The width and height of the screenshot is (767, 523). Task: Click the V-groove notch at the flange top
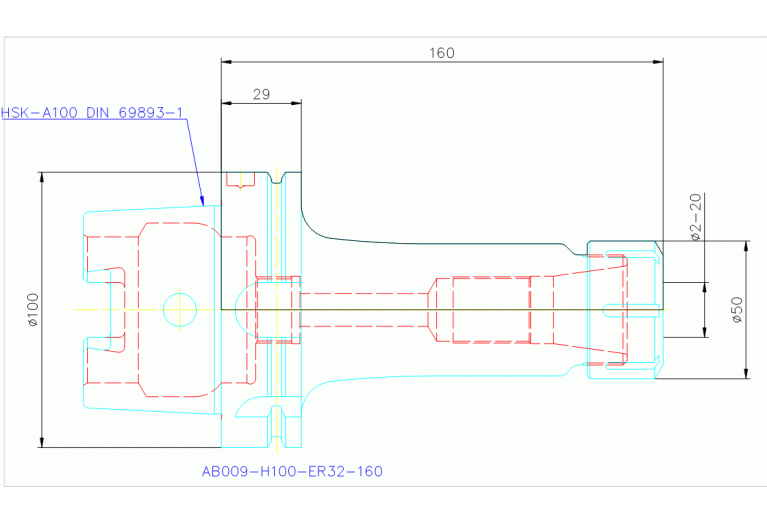pos(277,180)
